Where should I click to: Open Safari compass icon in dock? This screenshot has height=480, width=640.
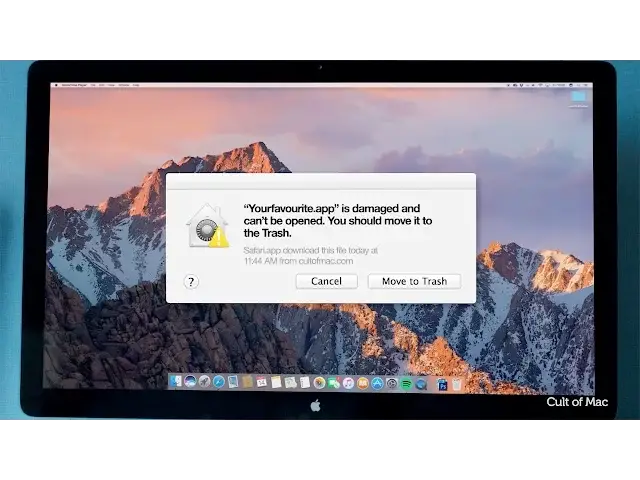pyautogui.click(x=219, y=382)
